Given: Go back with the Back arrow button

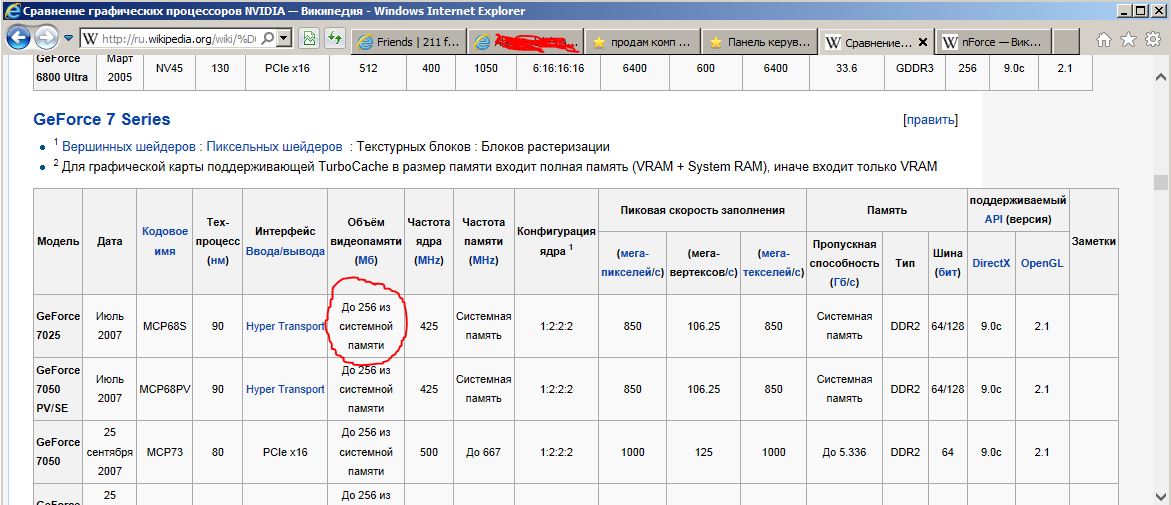Looking at the screenshot, I should pos(20,37).
